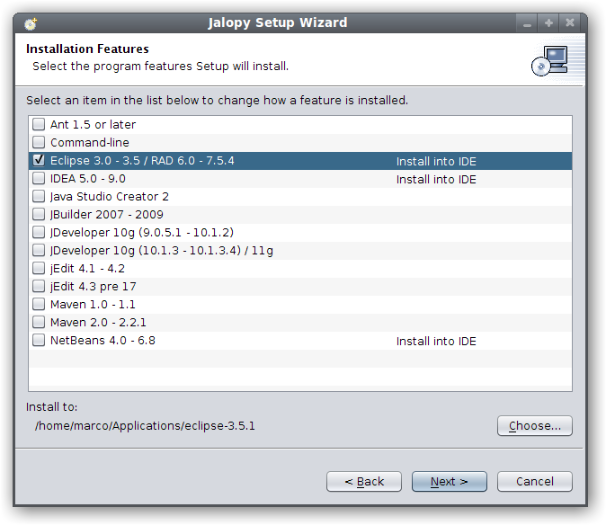Select the JBuilder 2007 - 2009 label
The image size is (606, 525).
[x=107, y=215]
